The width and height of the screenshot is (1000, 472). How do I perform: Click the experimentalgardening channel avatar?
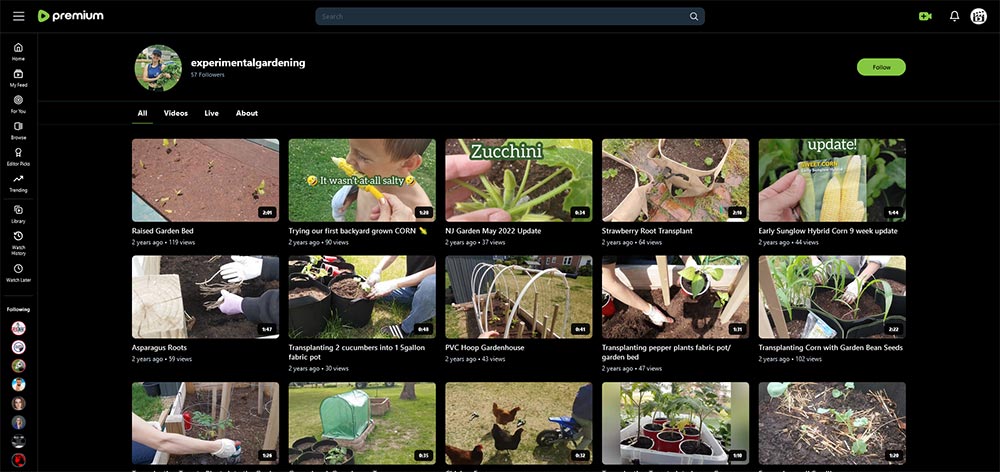[158, 68]
